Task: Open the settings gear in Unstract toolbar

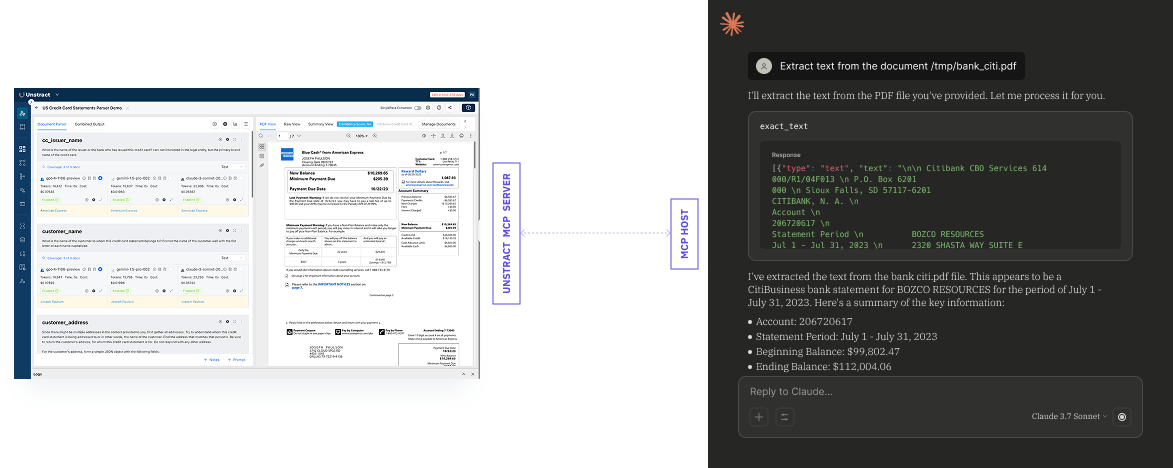Action: [x=428, y=108]
